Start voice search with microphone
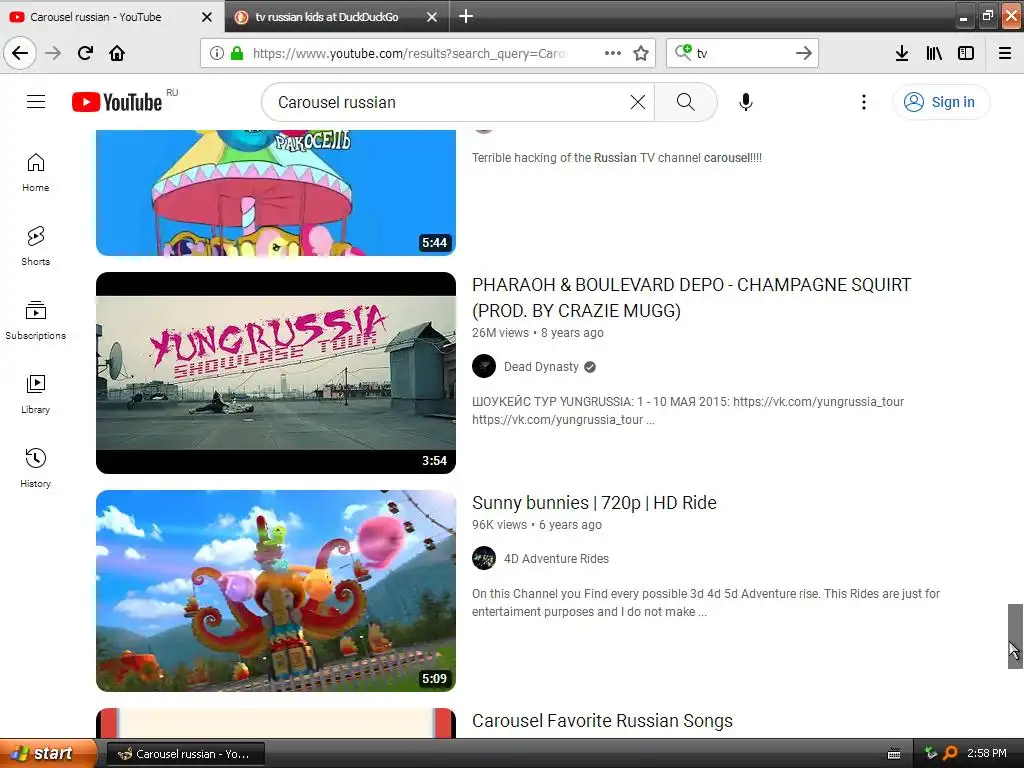Viewport: 1024px width, 768px height. (x=746, y=102)
